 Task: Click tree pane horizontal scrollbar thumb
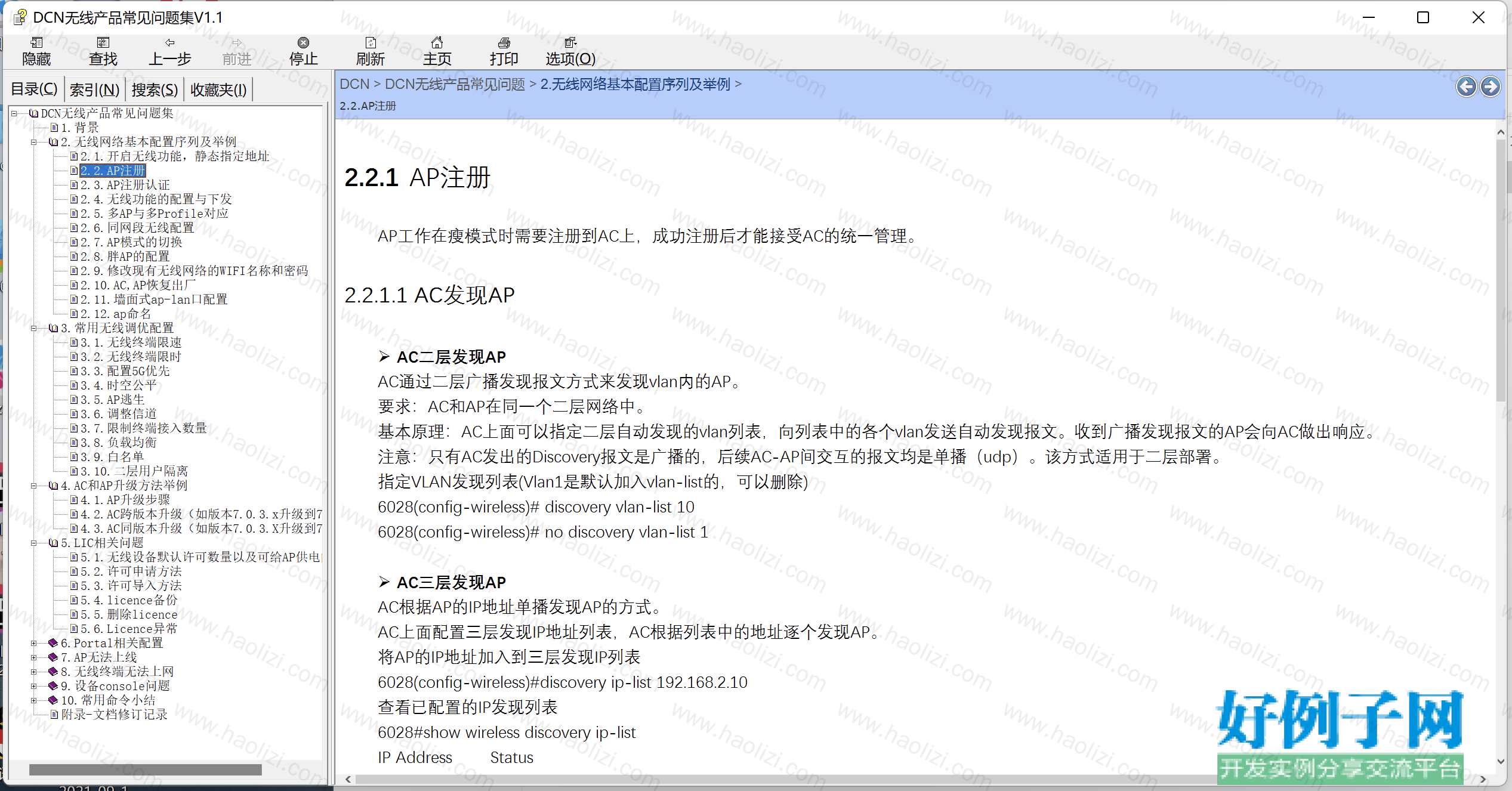click(145, 770)
